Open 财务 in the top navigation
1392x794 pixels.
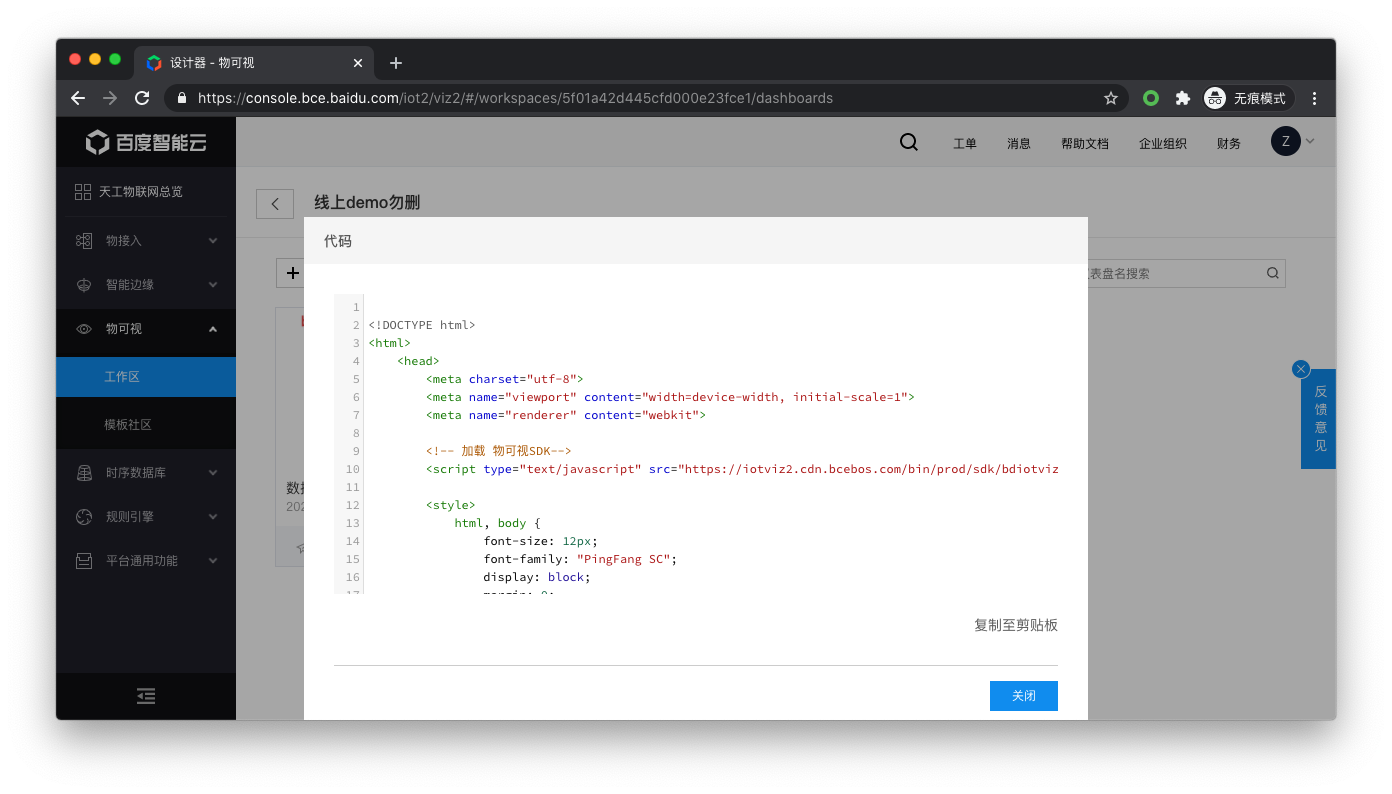[1229, 144]
